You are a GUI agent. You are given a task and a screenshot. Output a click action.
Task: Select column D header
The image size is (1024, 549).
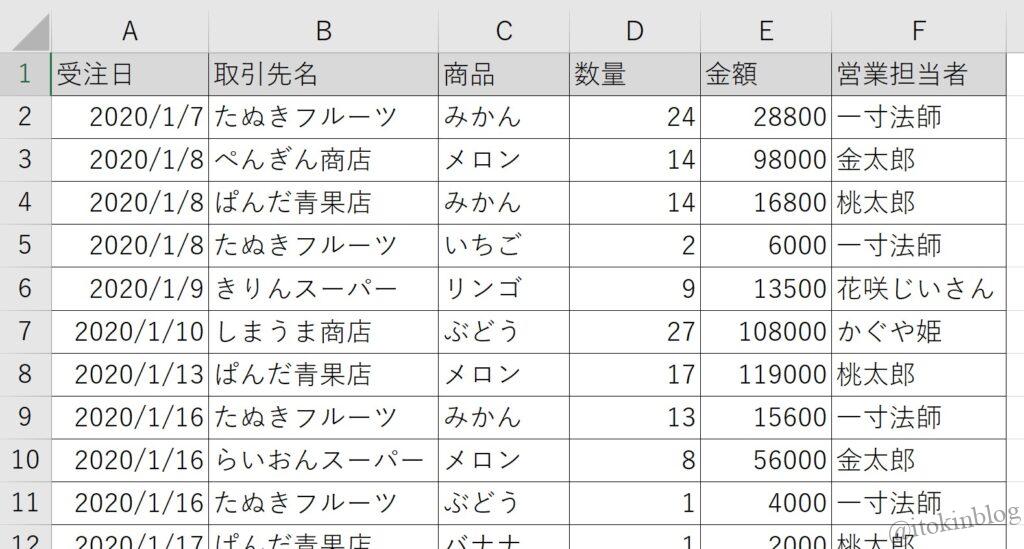point(634,32)
